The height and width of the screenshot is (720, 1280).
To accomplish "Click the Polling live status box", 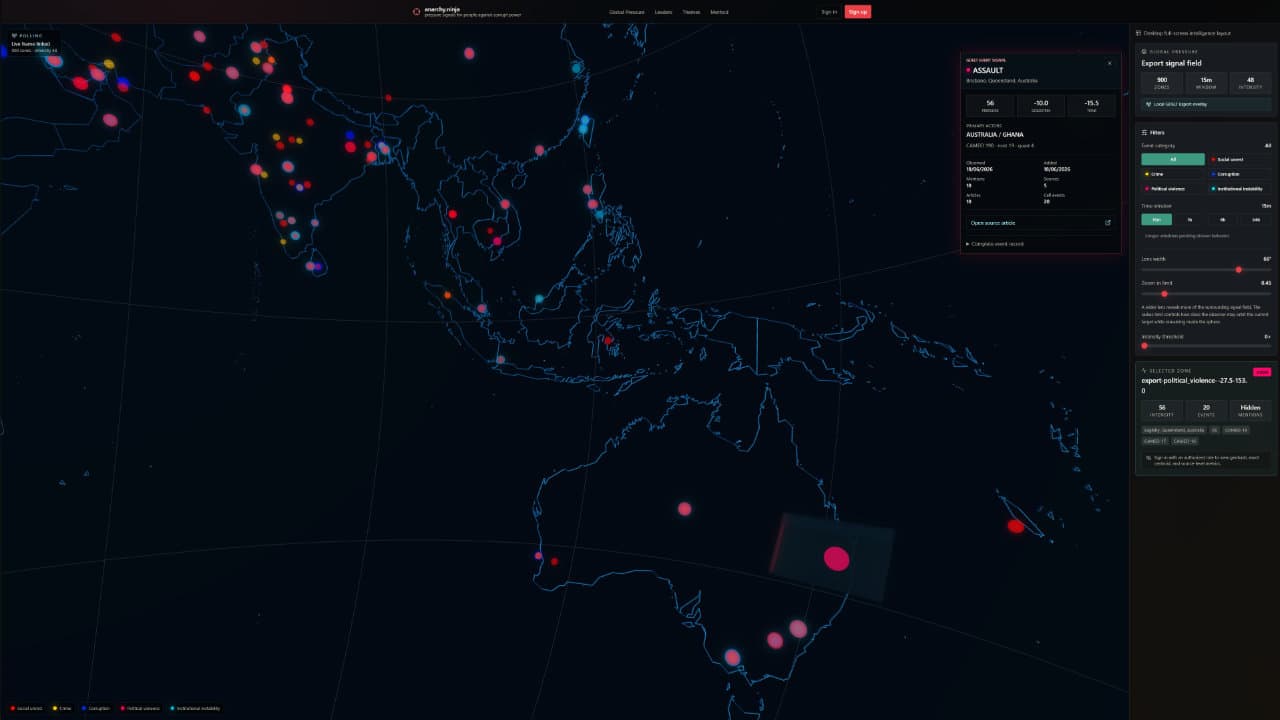I will (34, 43).
